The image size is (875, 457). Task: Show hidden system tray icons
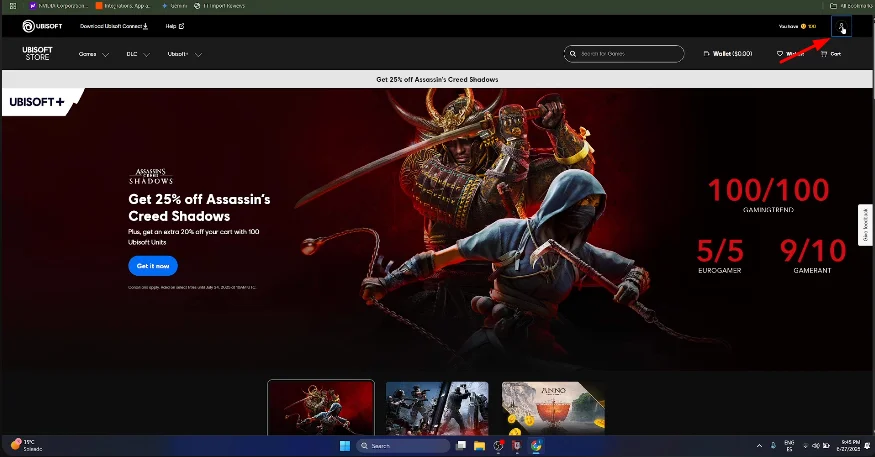759,445
